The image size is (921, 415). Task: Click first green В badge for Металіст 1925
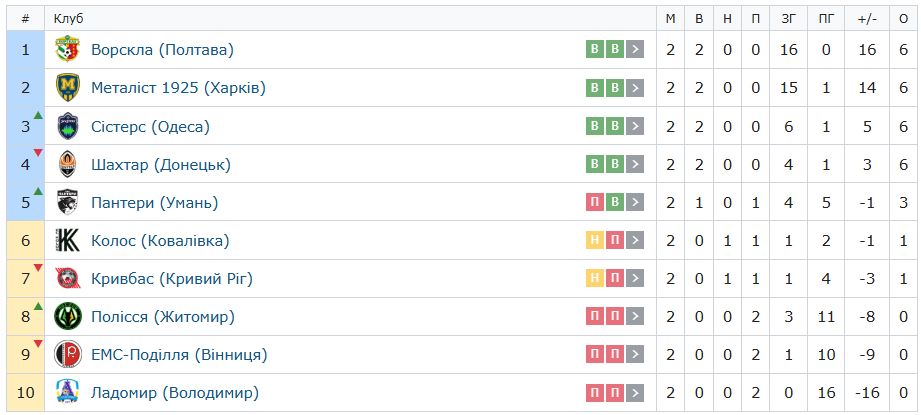tap(594, 87)
